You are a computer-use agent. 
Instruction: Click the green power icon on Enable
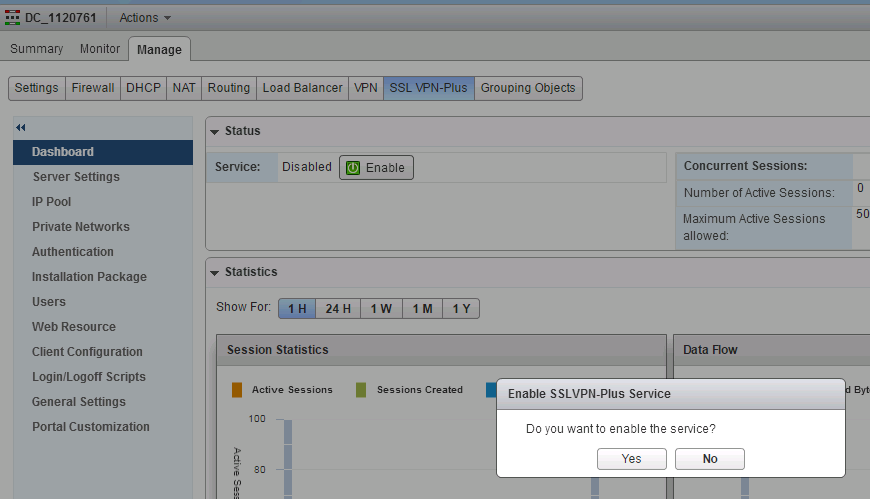(x=353, y=168)
